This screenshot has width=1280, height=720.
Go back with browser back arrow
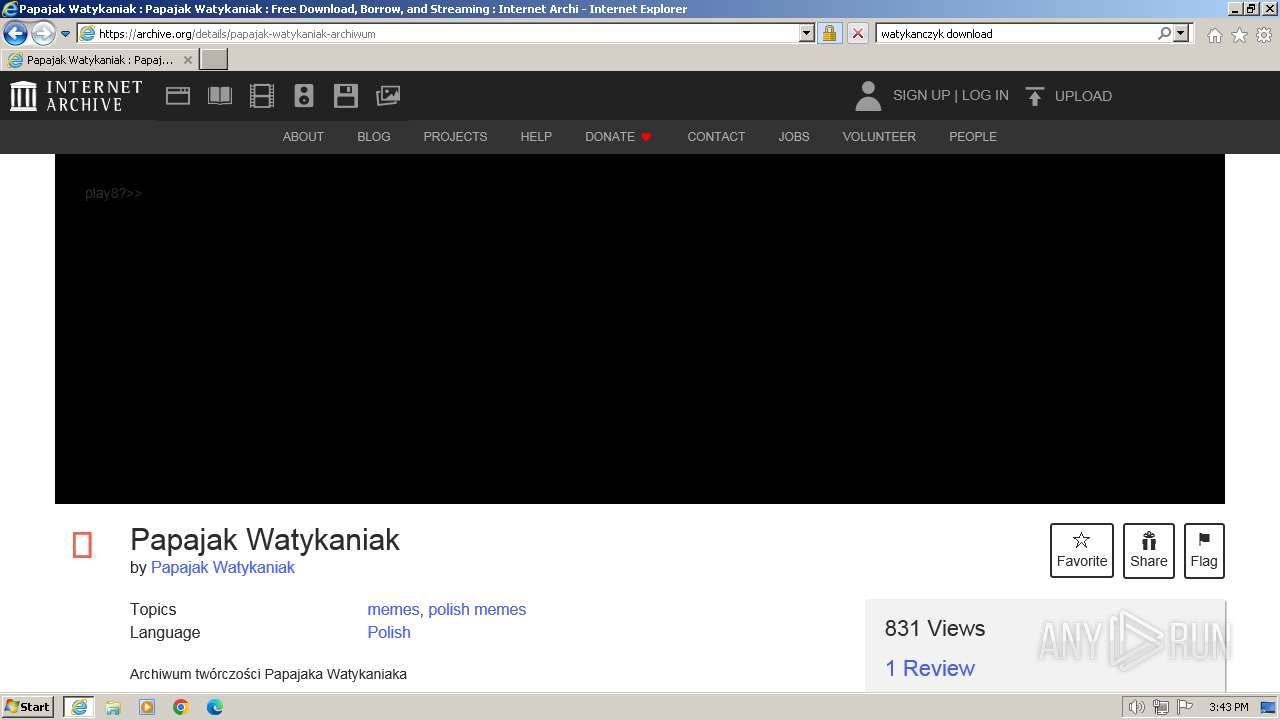point(15,33)
